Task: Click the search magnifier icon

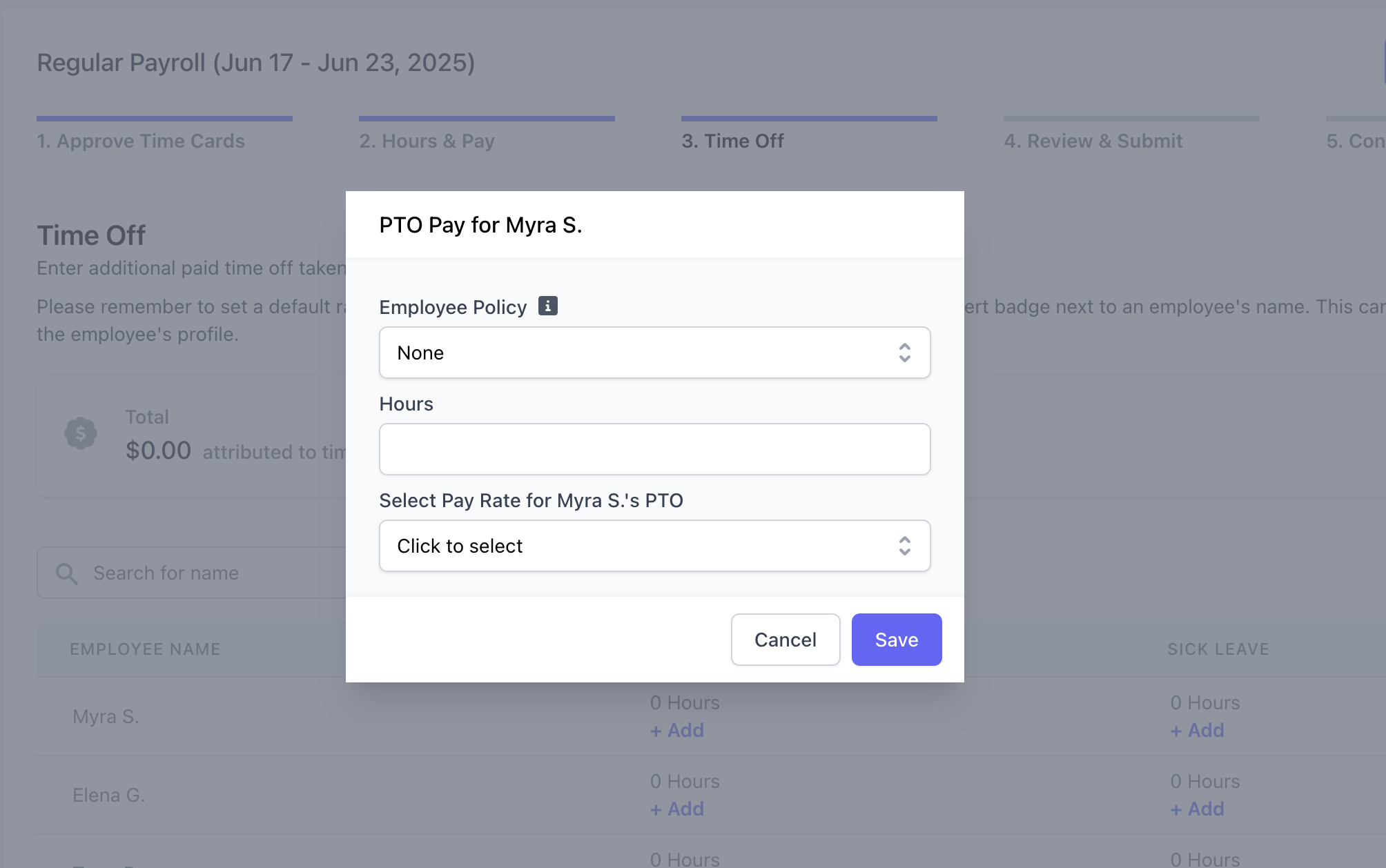Action: point(67,573)
